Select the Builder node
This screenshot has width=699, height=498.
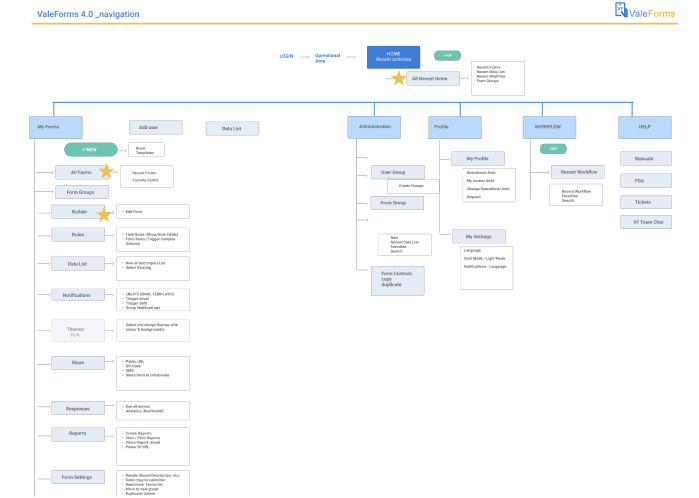click(78, 212)
